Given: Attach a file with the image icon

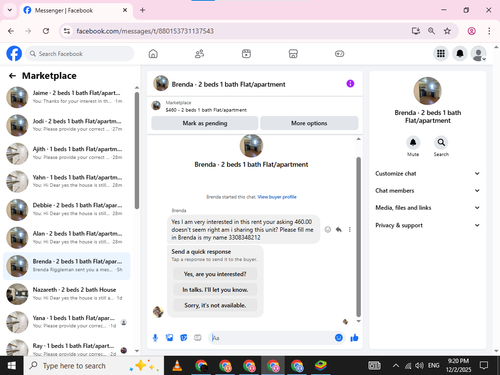Looking at the screenshot, I should tap(169, 338).
